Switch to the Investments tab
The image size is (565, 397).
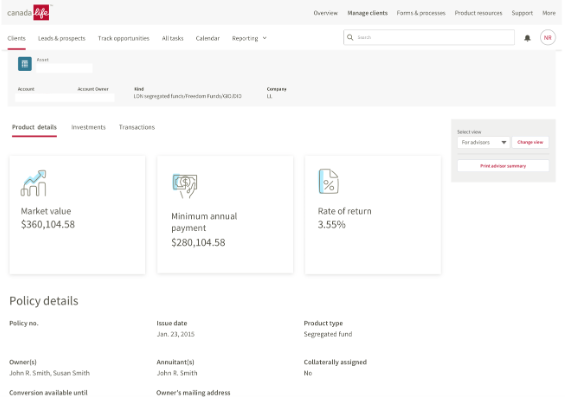coord(88,127)
